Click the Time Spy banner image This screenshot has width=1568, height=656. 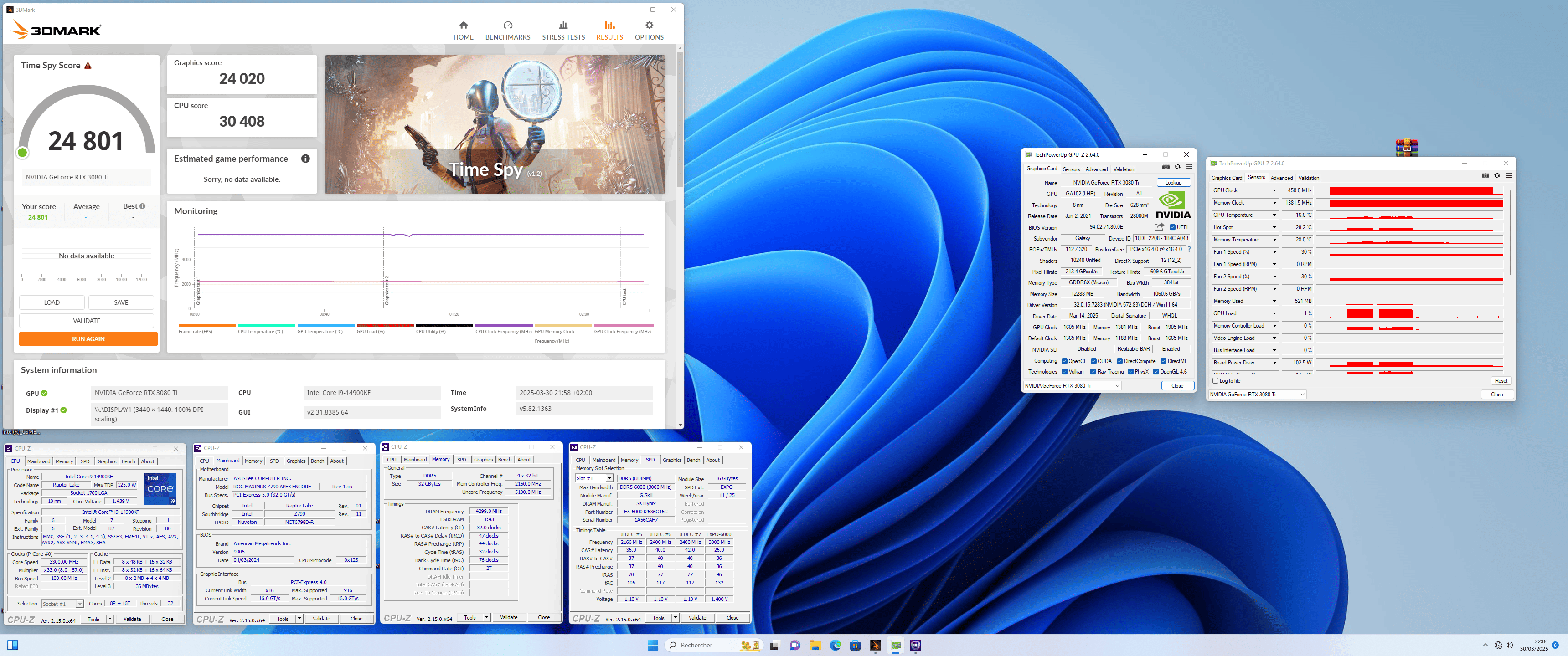point(494,125)
